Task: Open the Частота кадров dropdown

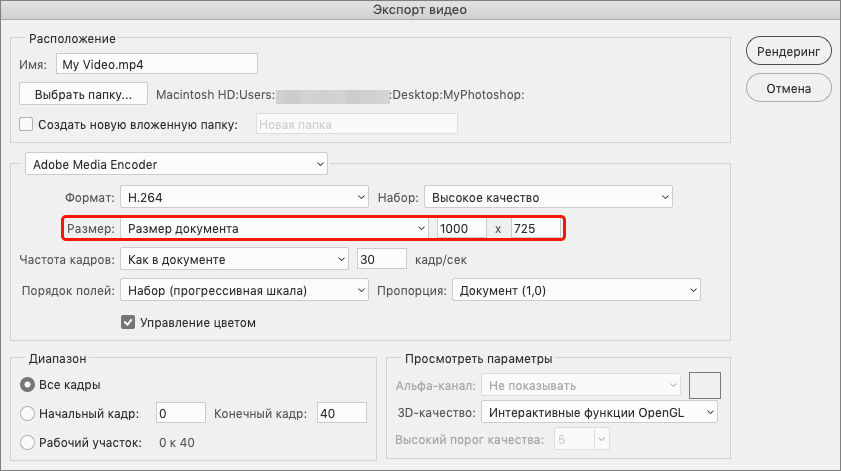Action: pos(233,260)
